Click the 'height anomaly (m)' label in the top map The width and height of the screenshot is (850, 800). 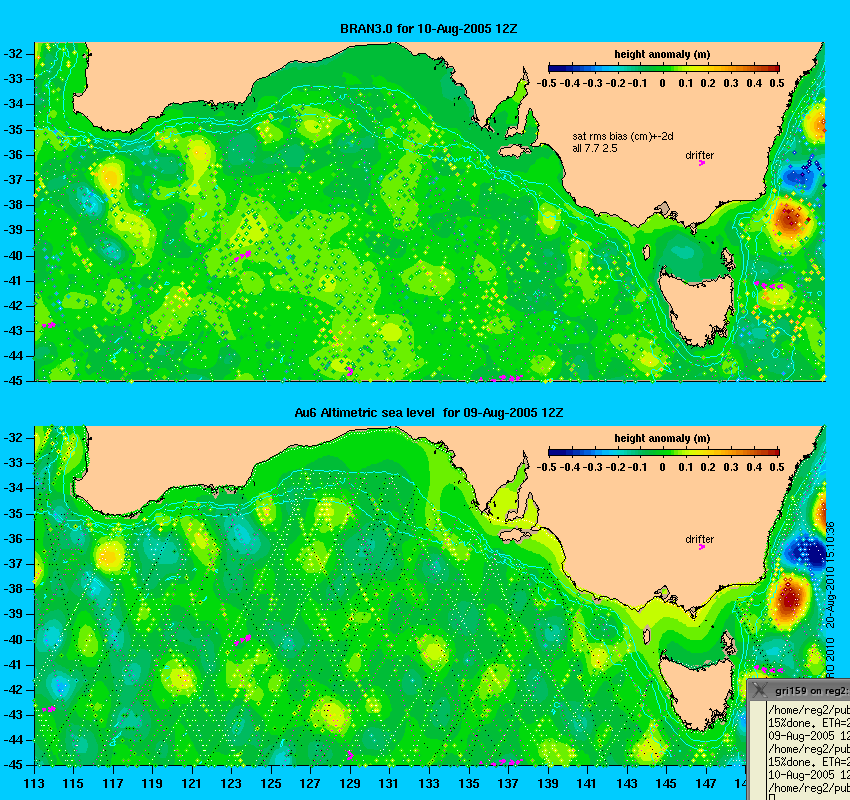(x=662, y=54)
